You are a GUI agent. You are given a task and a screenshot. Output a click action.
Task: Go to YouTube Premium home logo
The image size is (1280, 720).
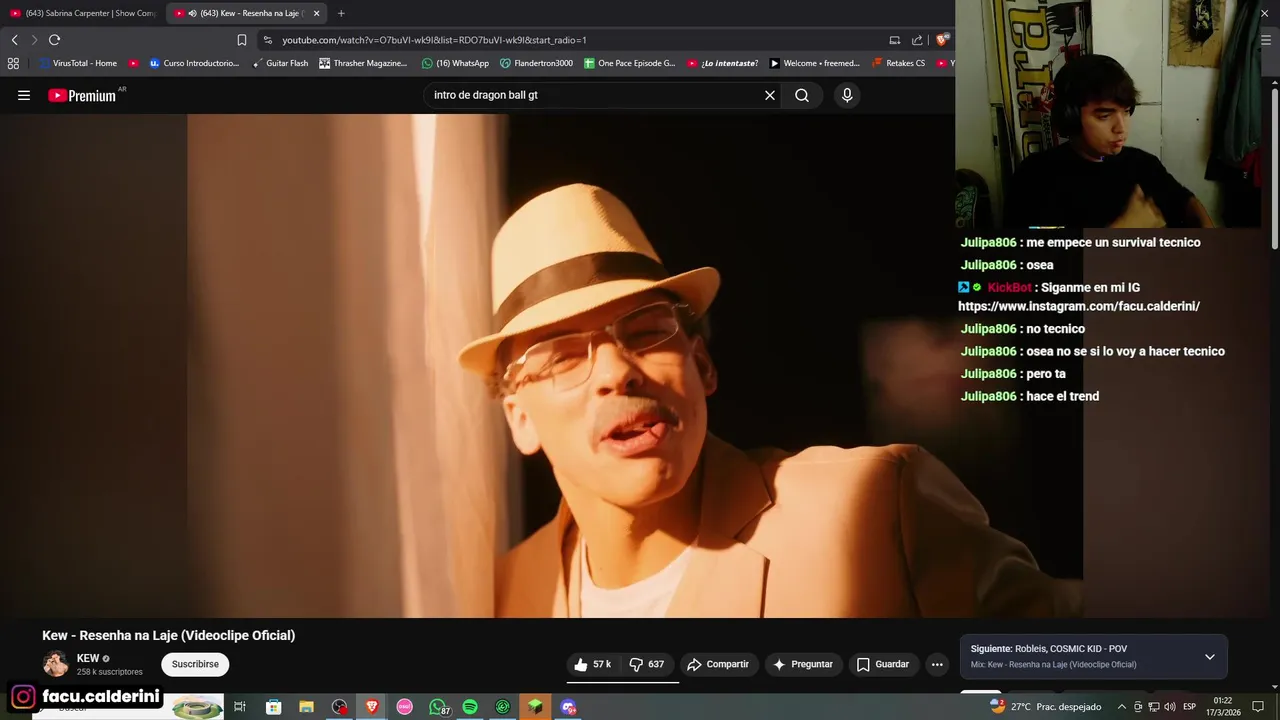pyautogui.click(x=82, y=96)
